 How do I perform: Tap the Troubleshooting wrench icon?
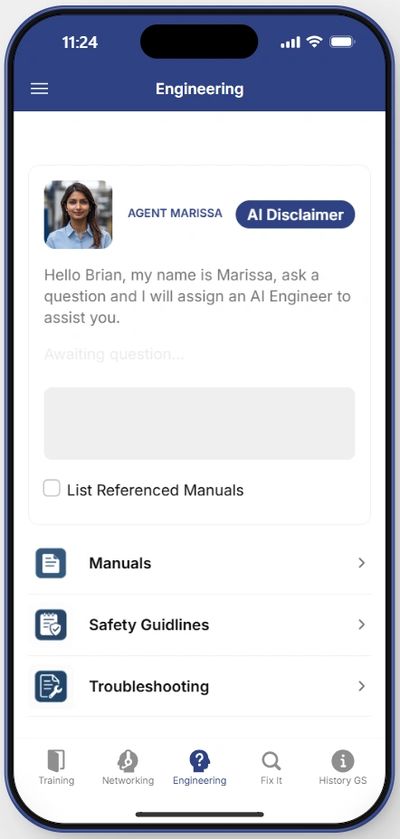pos(51,686)
